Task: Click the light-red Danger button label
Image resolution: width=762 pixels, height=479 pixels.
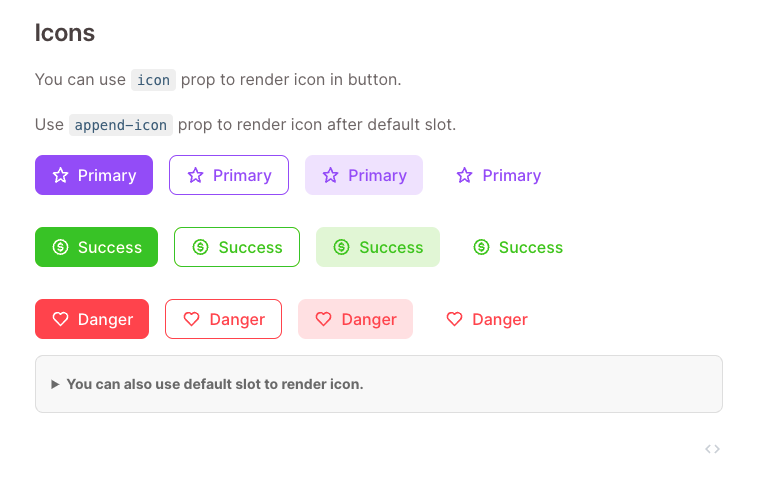Action: point(369,320)
